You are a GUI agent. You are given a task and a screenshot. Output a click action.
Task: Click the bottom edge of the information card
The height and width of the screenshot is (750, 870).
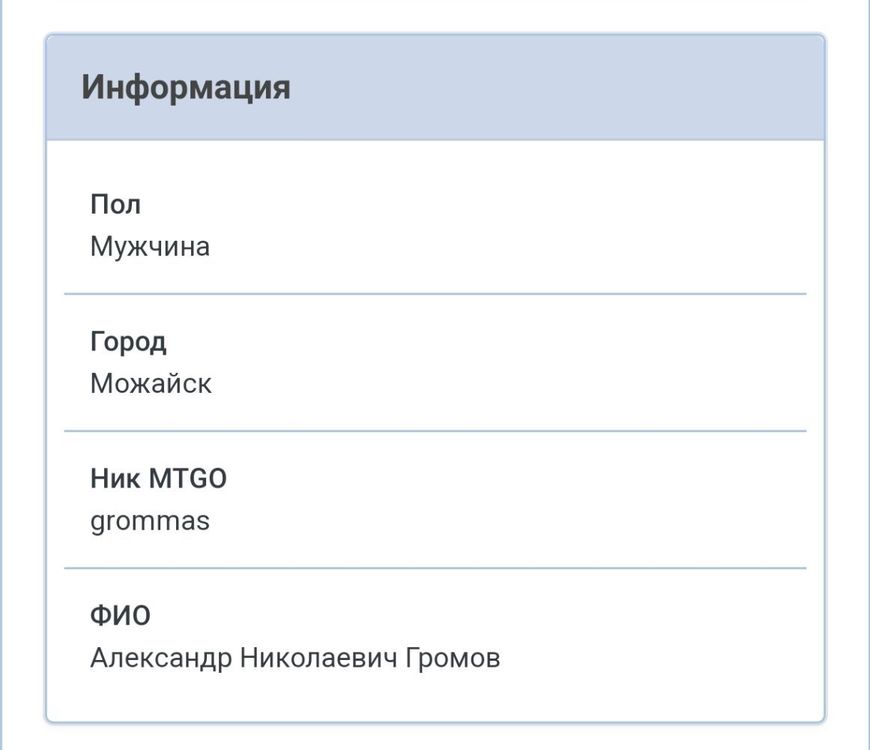click(x=435, y=713)
